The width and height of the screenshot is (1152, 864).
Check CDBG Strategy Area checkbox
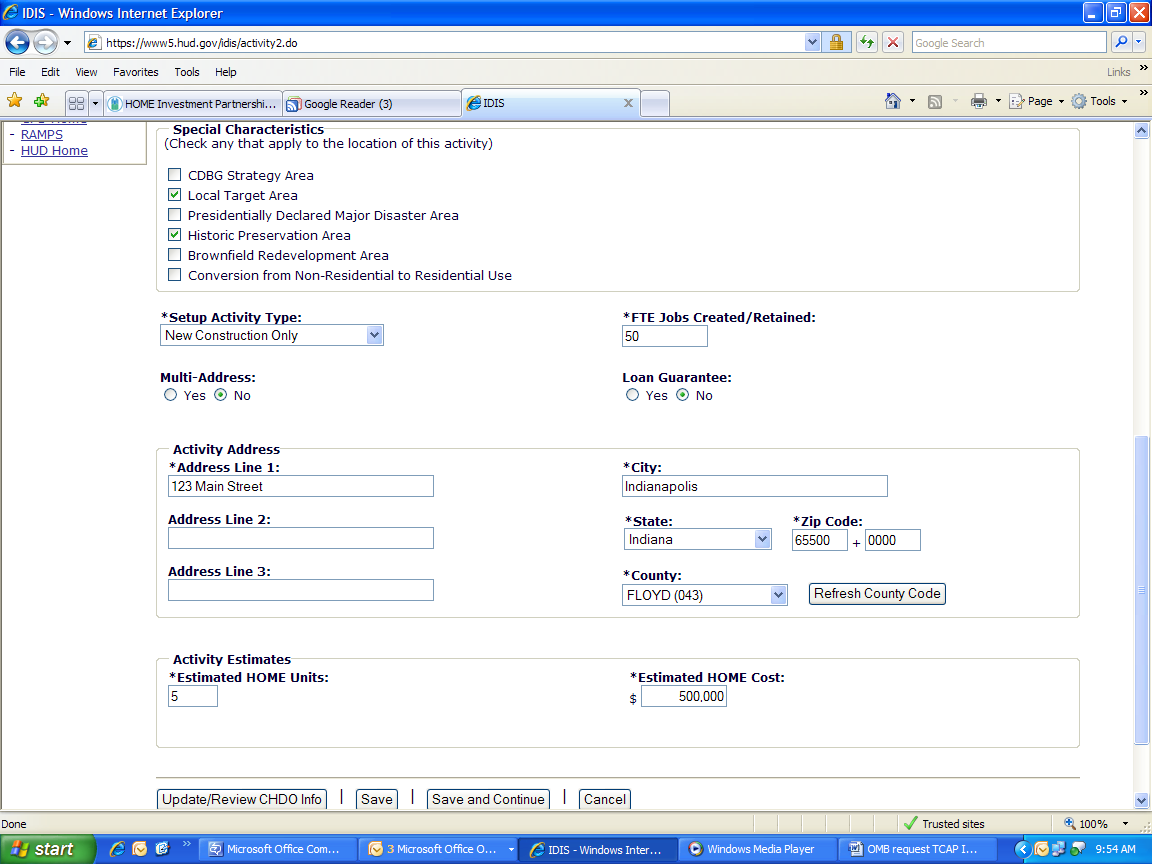click(x=174, y=175)
